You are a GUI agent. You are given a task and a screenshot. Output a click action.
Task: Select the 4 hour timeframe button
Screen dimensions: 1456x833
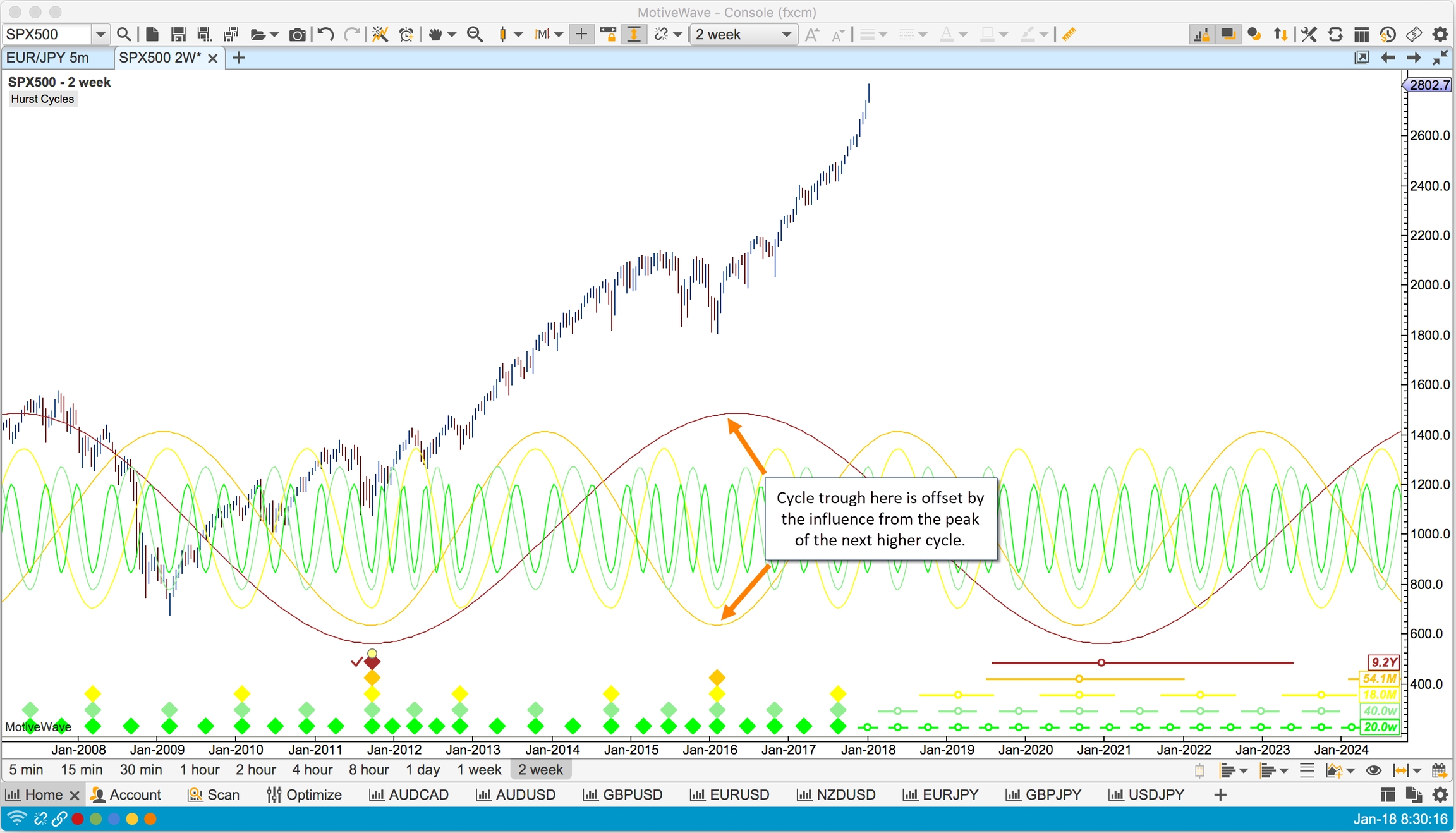[x=312, y=770]
